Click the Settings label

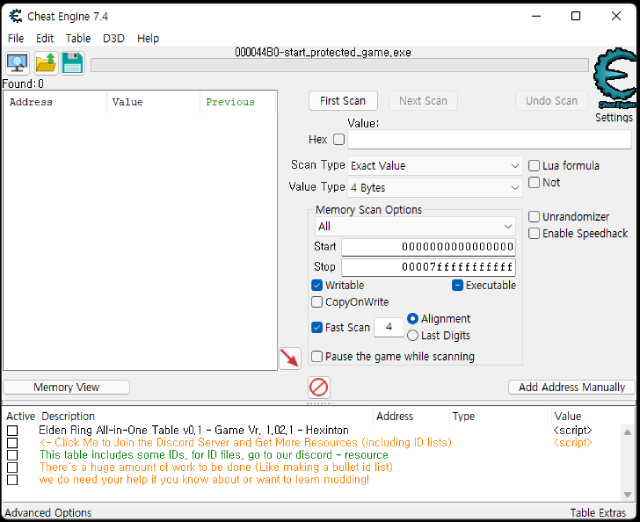[614, 118]
